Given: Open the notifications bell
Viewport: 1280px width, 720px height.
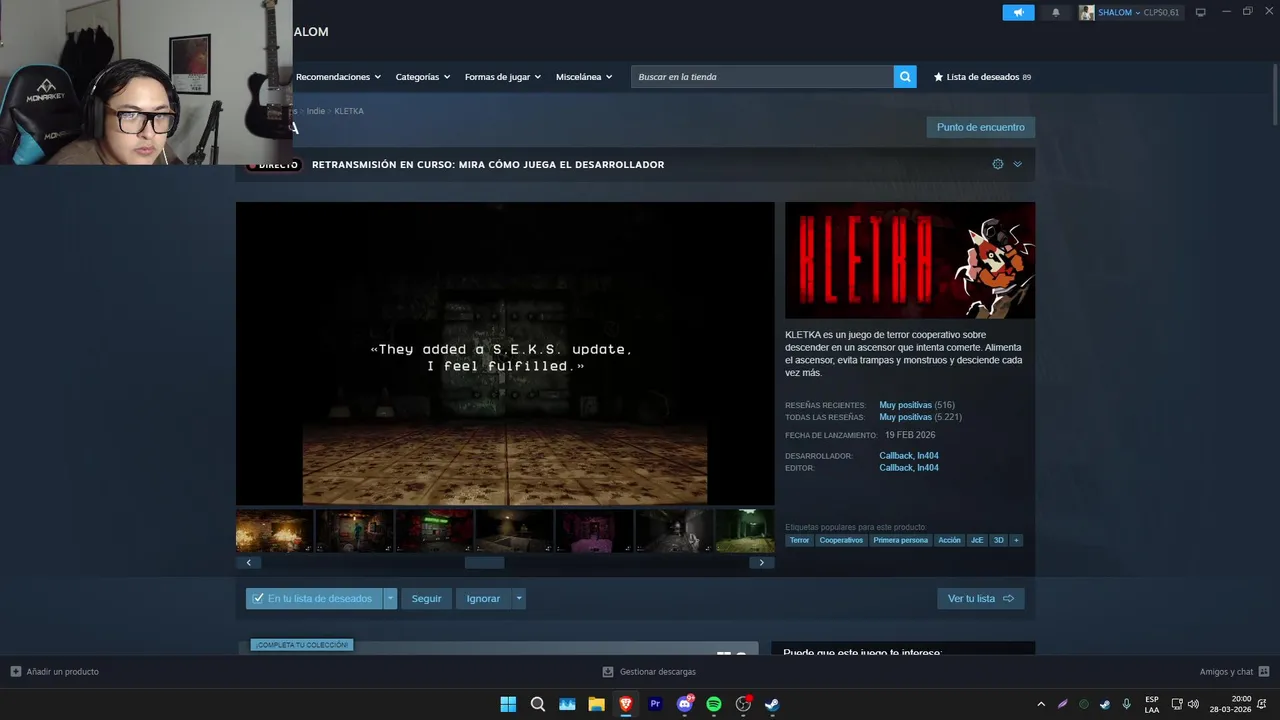Looking at the screenshot, I should [1056, 12].
